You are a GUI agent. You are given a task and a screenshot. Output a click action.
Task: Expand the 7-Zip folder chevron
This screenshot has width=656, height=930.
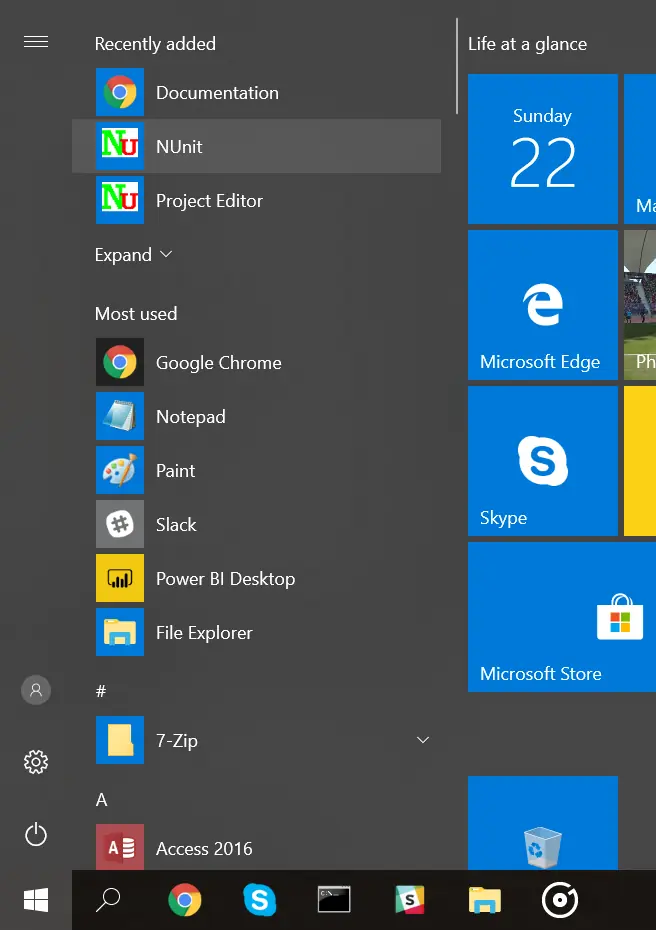(423, 740)
